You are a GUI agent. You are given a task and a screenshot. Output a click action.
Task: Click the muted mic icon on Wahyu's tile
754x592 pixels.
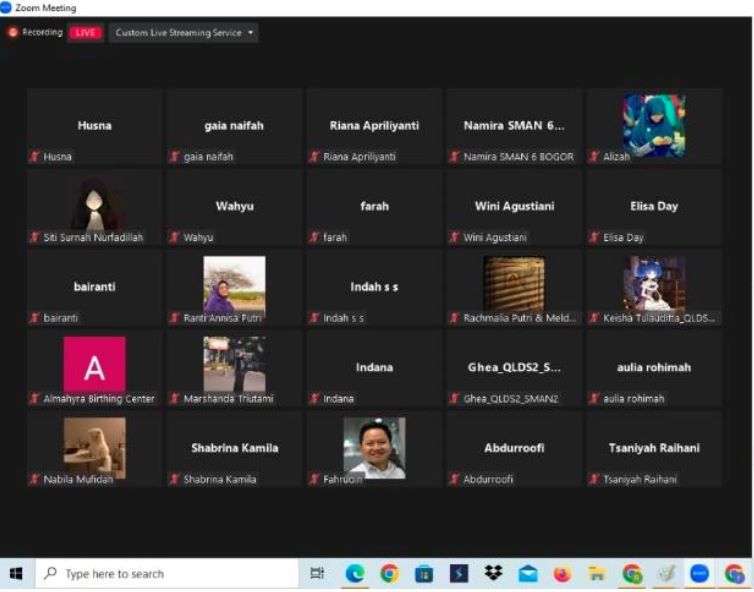175,238
